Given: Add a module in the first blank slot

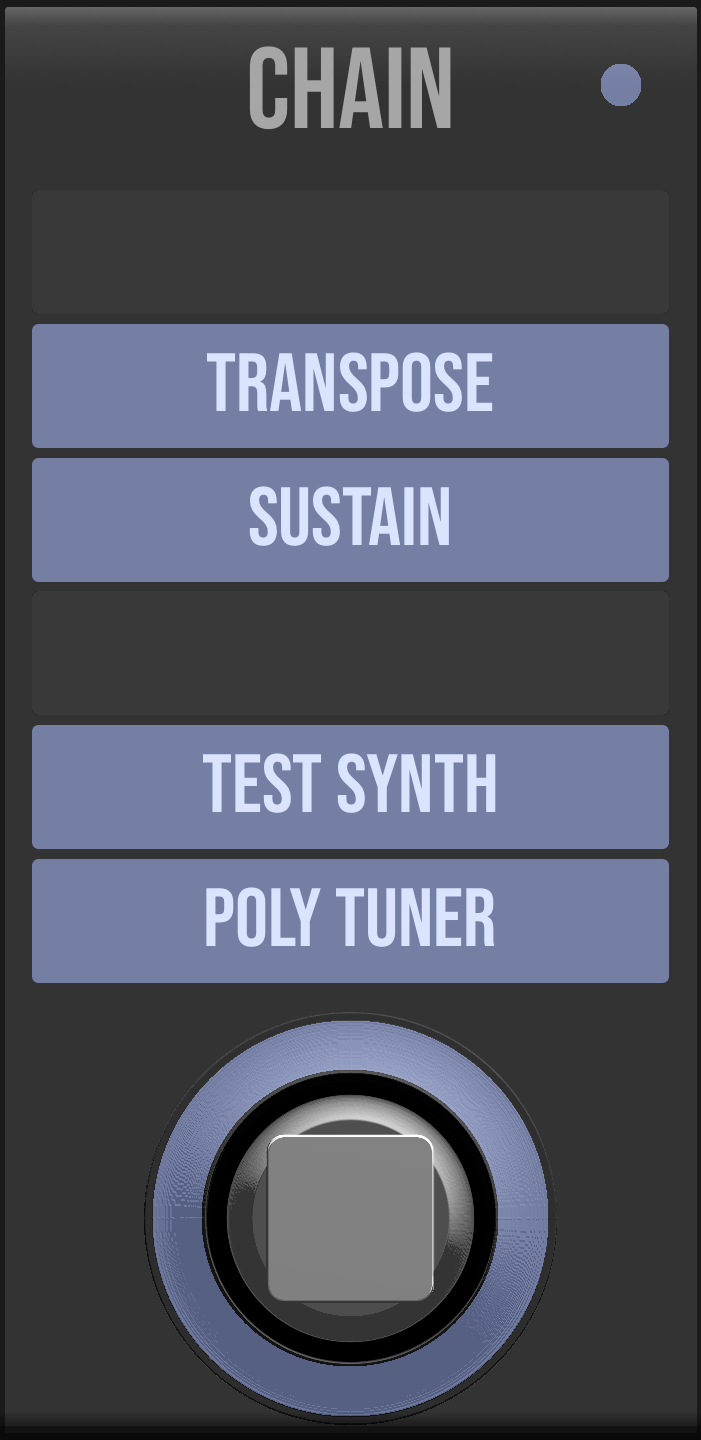Looking at the screenshot, I should pos(350,251).
